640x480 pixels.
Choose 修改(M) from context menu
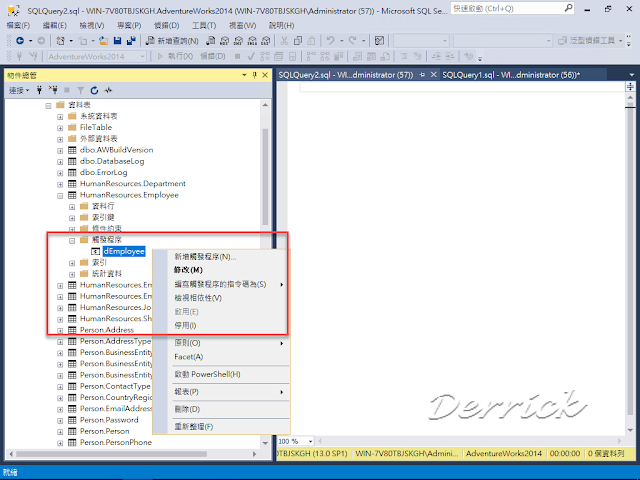221,270
